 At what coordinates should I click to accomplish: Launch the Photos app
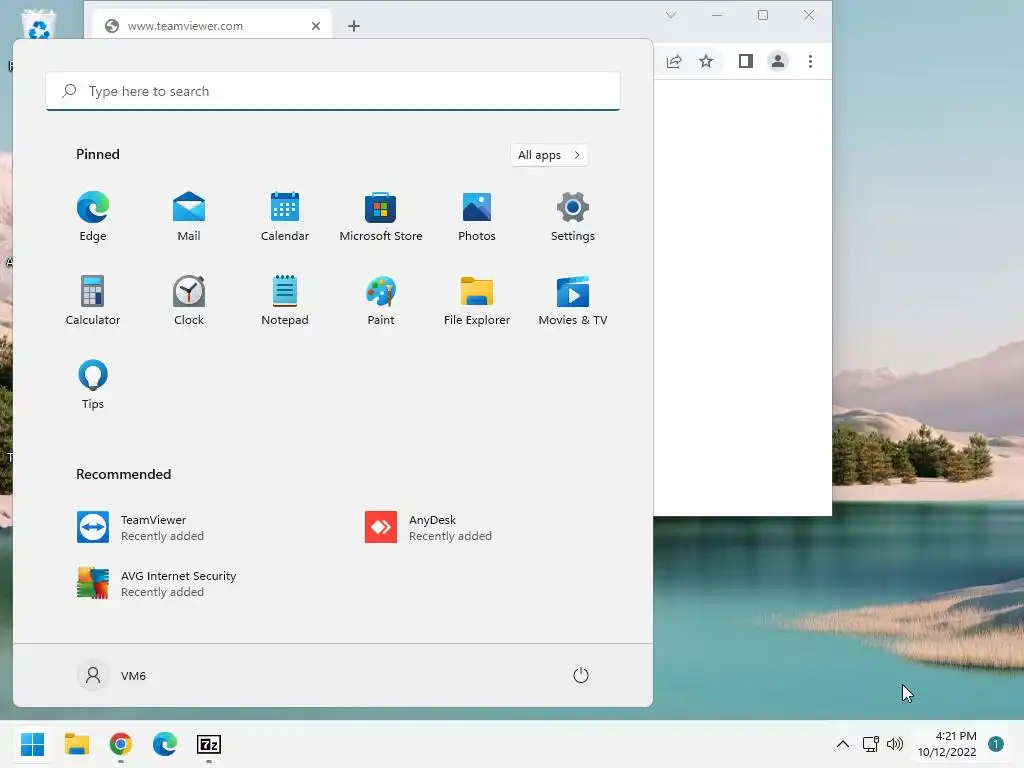pos(477,217)
